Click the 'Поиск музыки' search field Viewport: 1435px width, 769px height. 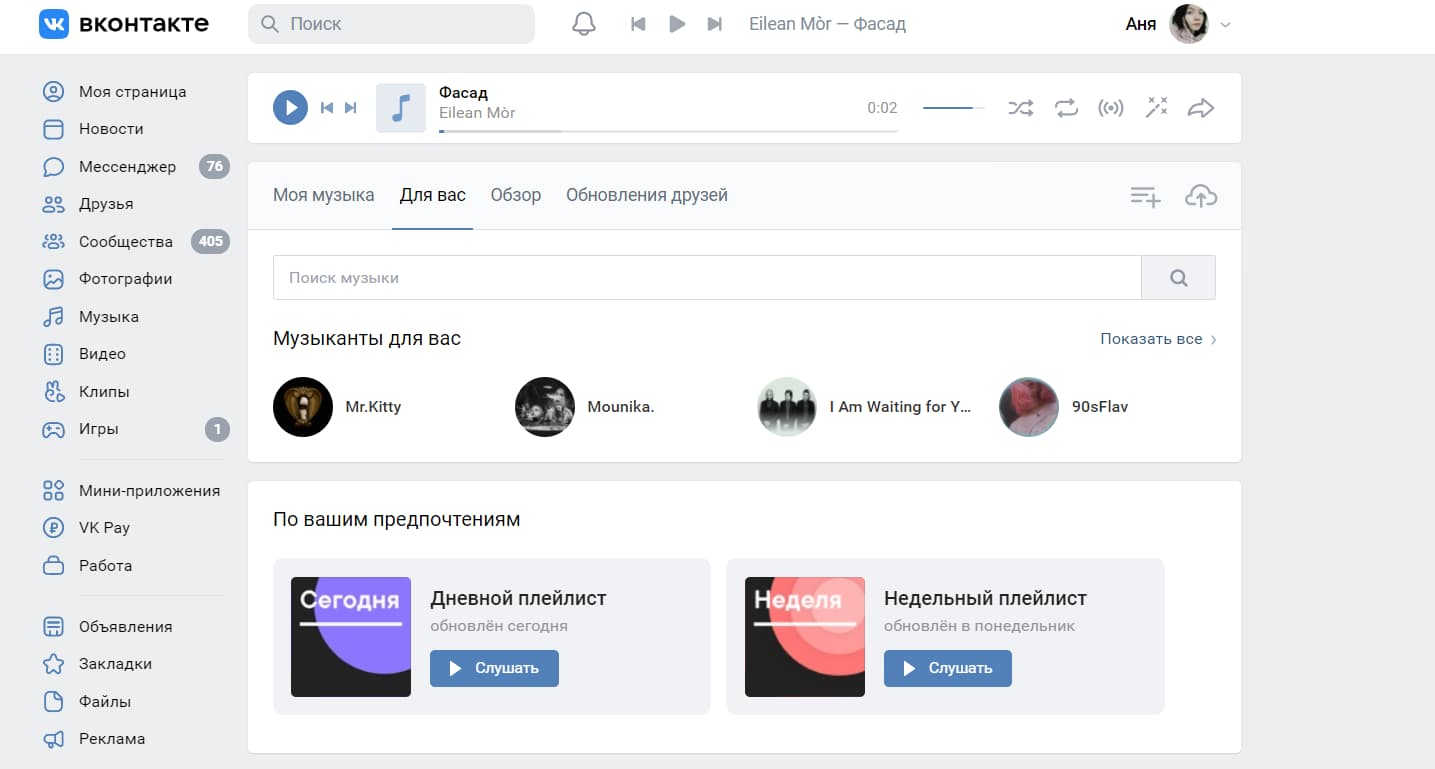(706, 278)
